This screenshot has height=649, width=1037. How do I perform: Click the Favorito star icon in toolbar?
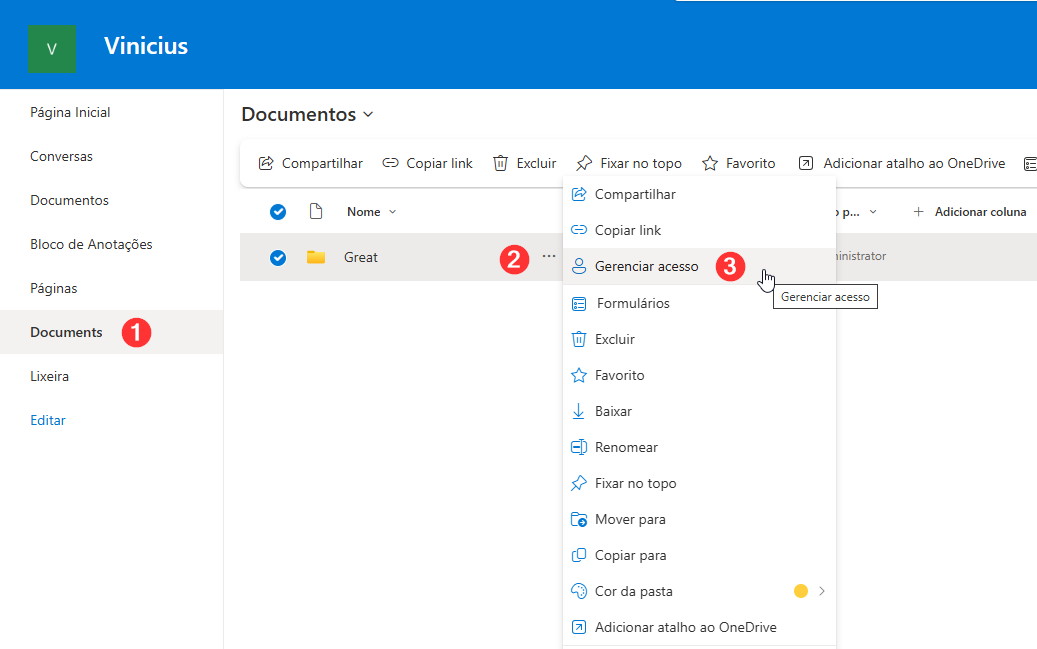(710, 163)
